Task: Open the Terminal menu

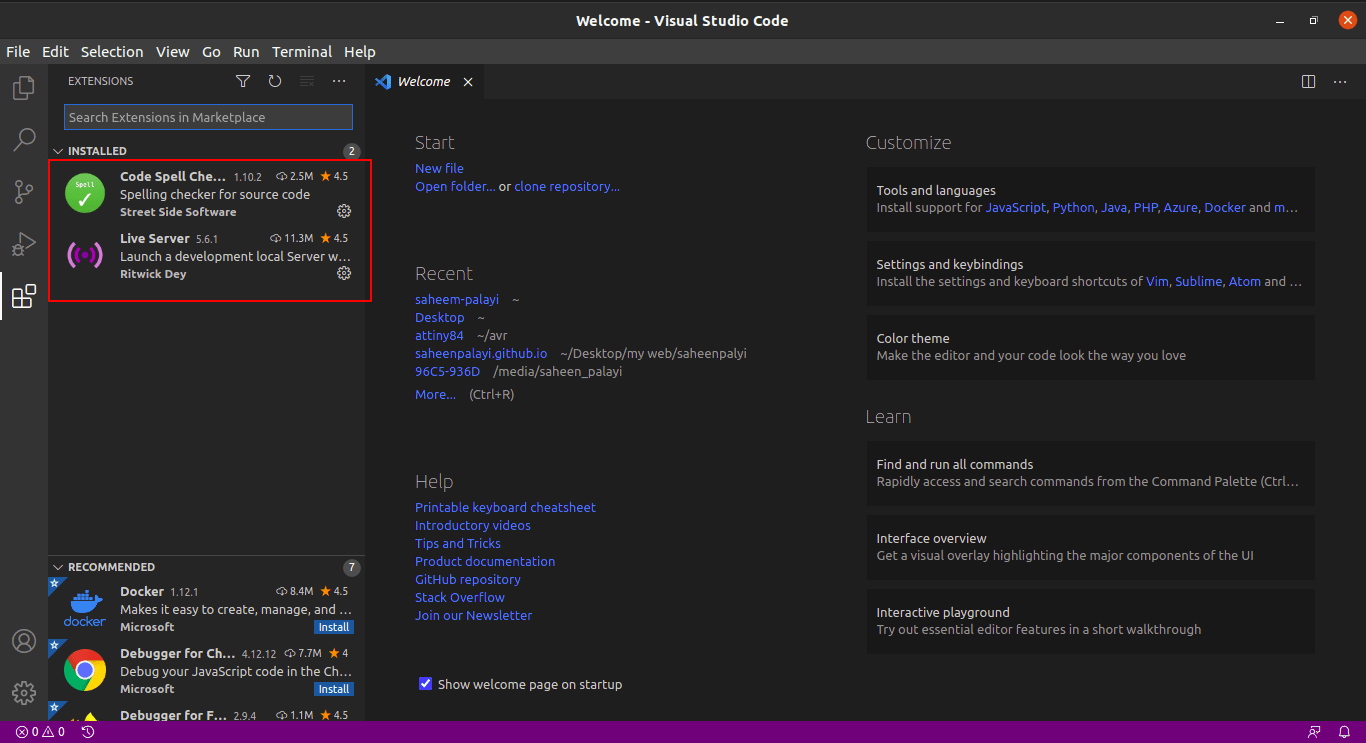Action: click(x=302, y=52)
